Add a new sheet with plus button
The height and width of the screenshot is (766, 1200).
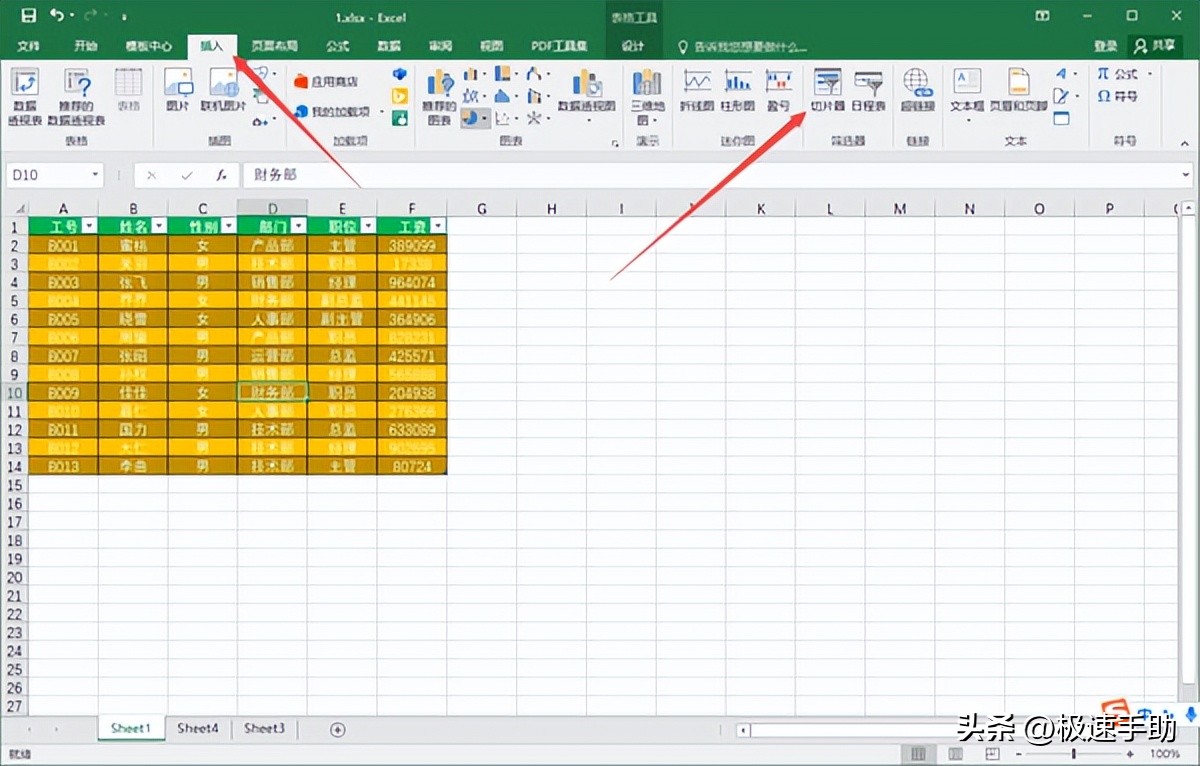tap(338, 729)
